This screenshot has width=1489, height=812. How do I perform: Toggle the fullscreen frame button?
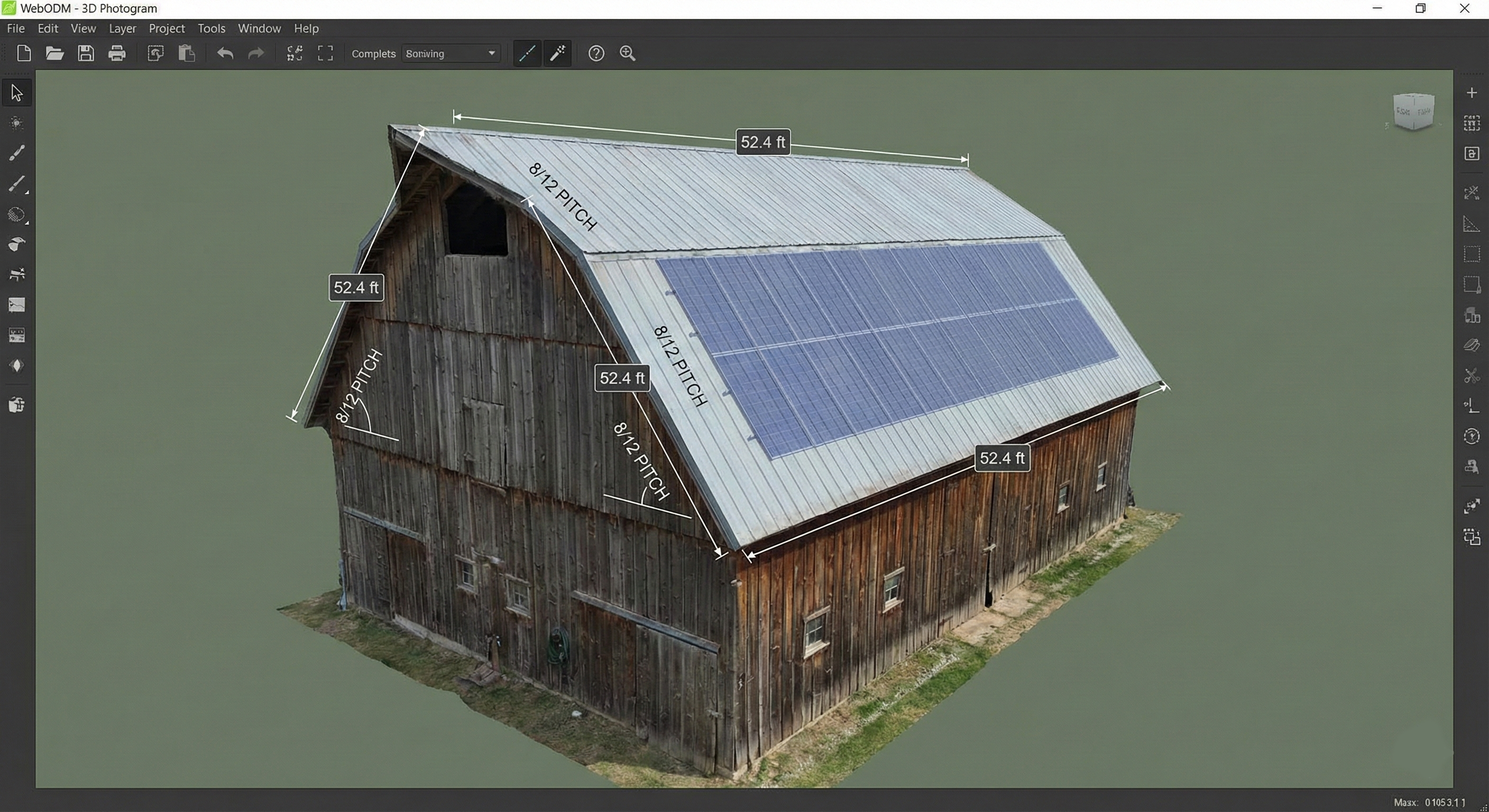(x=325, y=54)
